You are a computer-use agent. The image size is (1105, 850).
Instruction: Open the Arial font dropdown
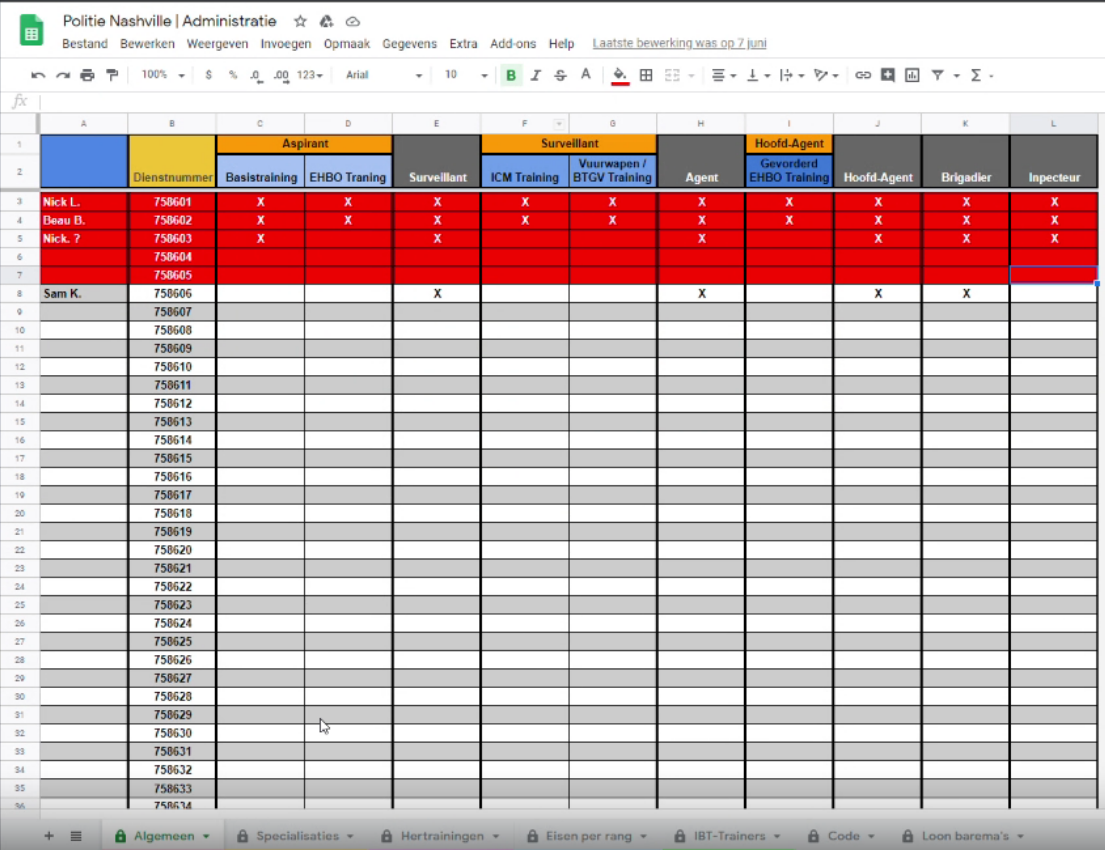[x=384, y=75]
